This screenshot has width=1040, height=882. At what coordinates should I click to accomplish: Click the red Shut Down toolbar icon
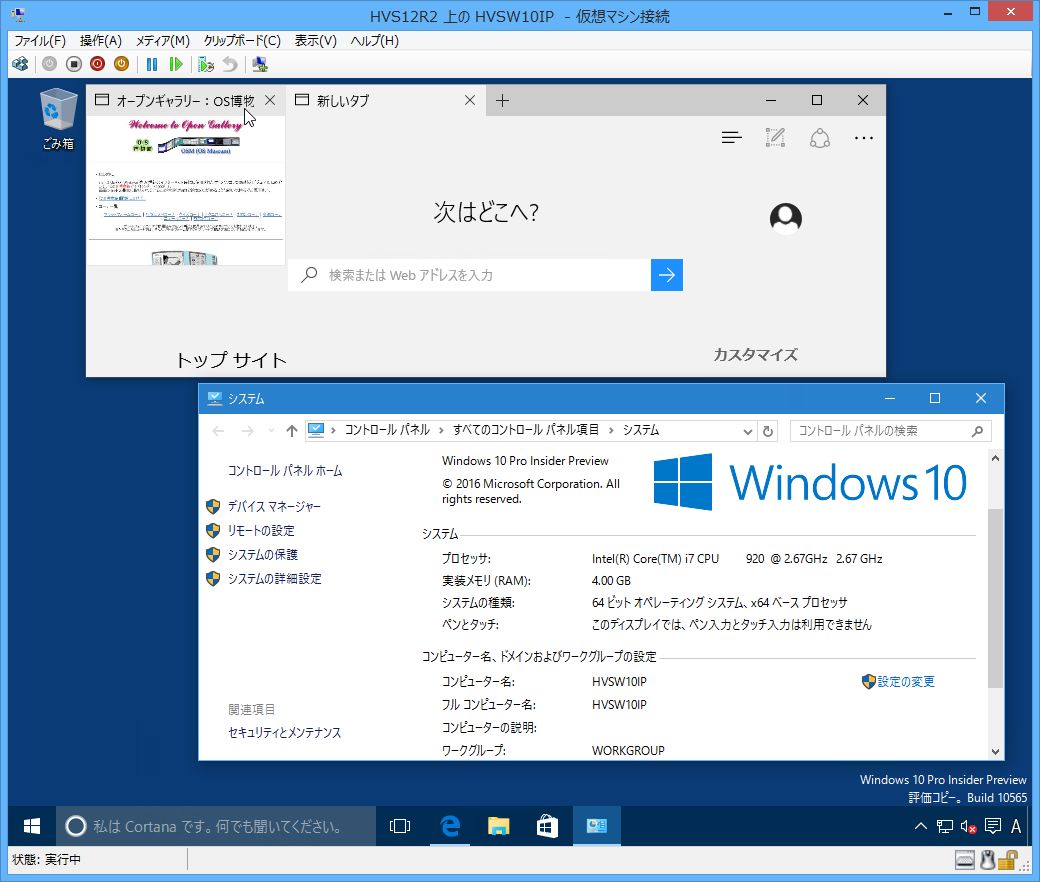[x=98, y=64]
